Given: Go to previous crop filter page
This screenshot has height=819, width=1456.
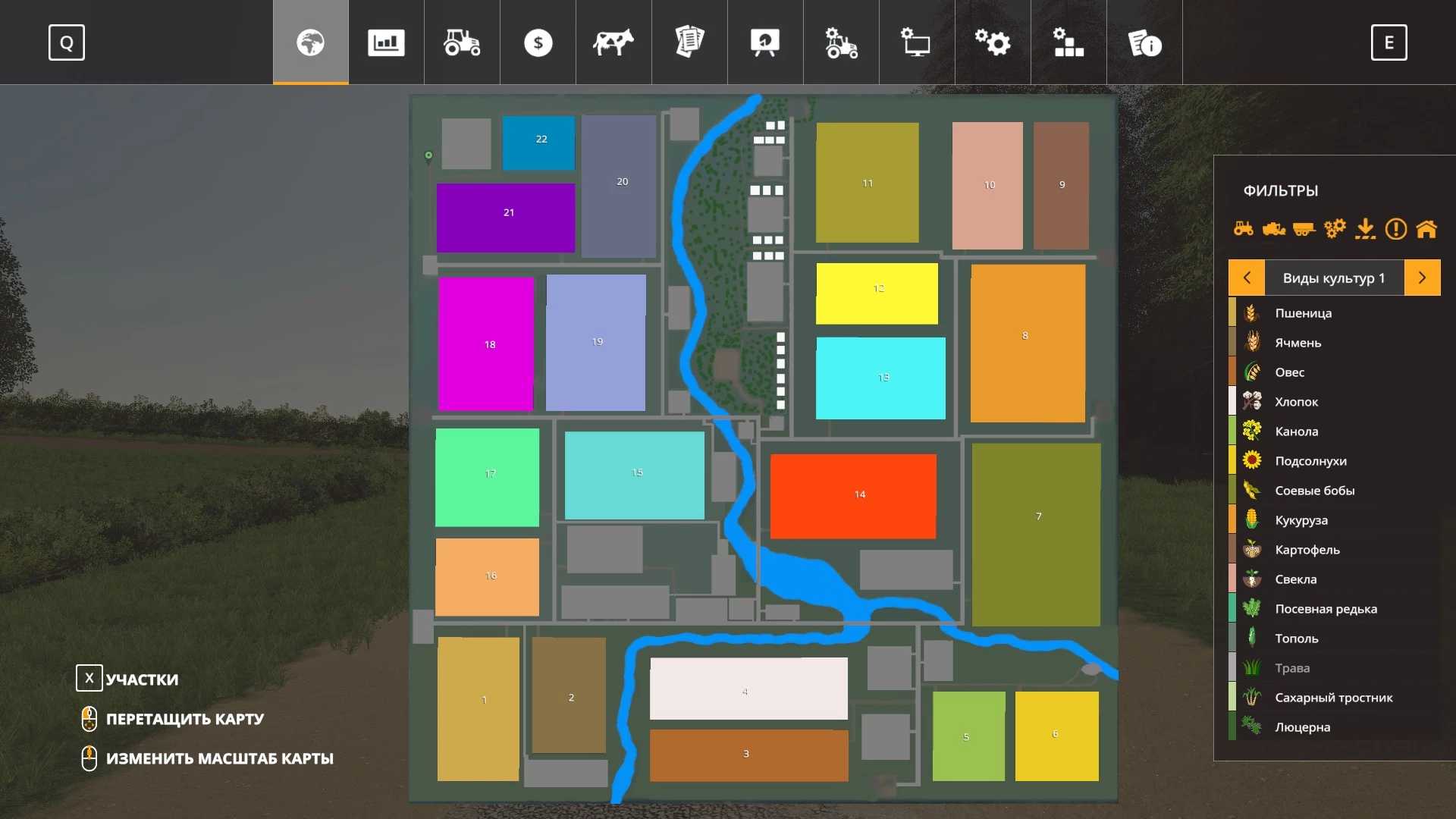Looking at the screenshot, I should [1247, 278].
